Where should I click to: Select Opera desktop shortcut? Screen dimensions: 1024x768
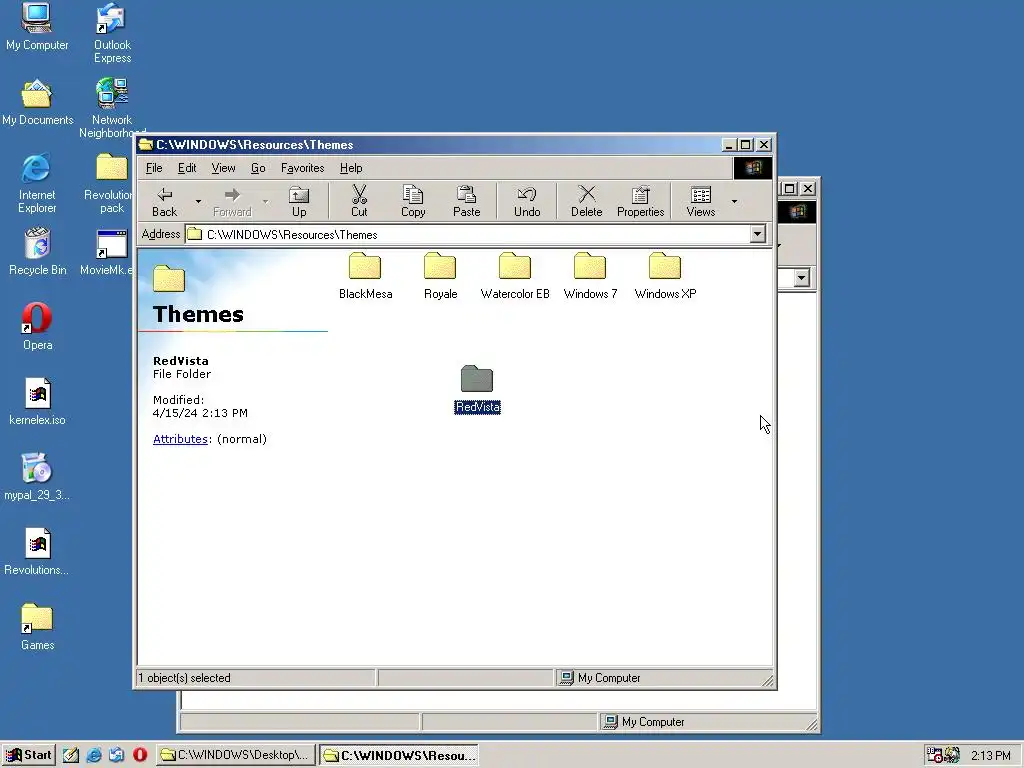[x=37, y=327]
